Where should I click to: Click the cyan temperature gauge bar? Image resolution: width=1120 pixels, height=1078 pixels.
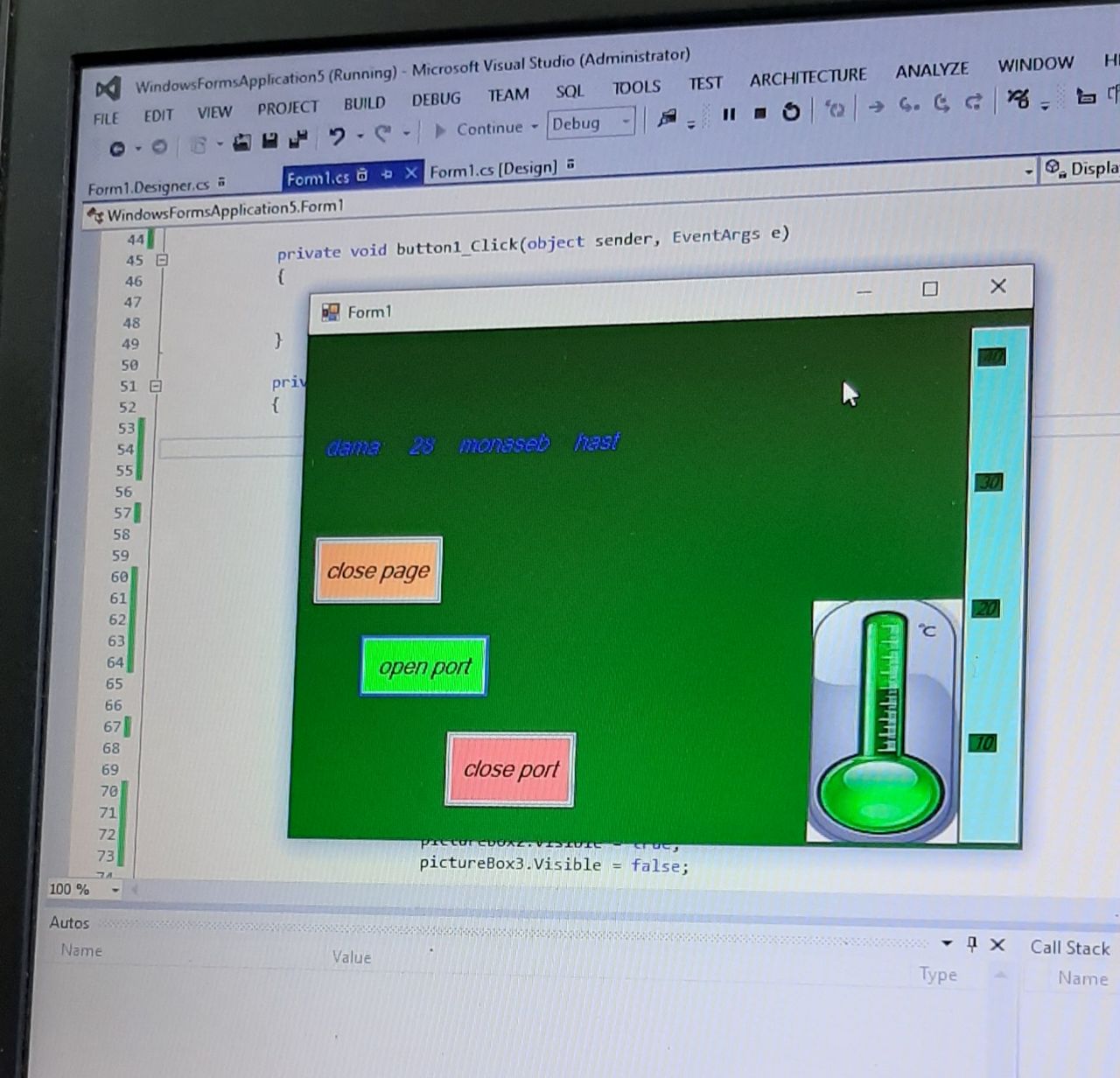point(994,584)
